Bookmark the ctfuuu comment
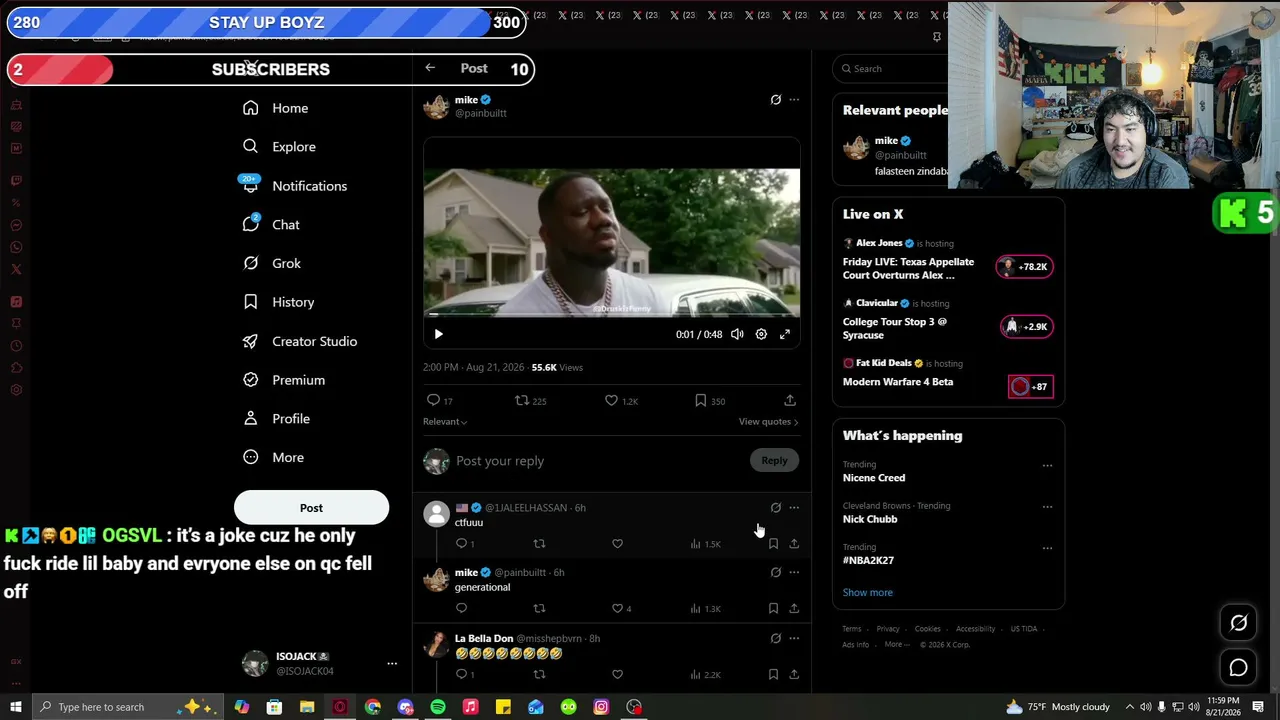1280x720 pixels. tap(773, 544)
